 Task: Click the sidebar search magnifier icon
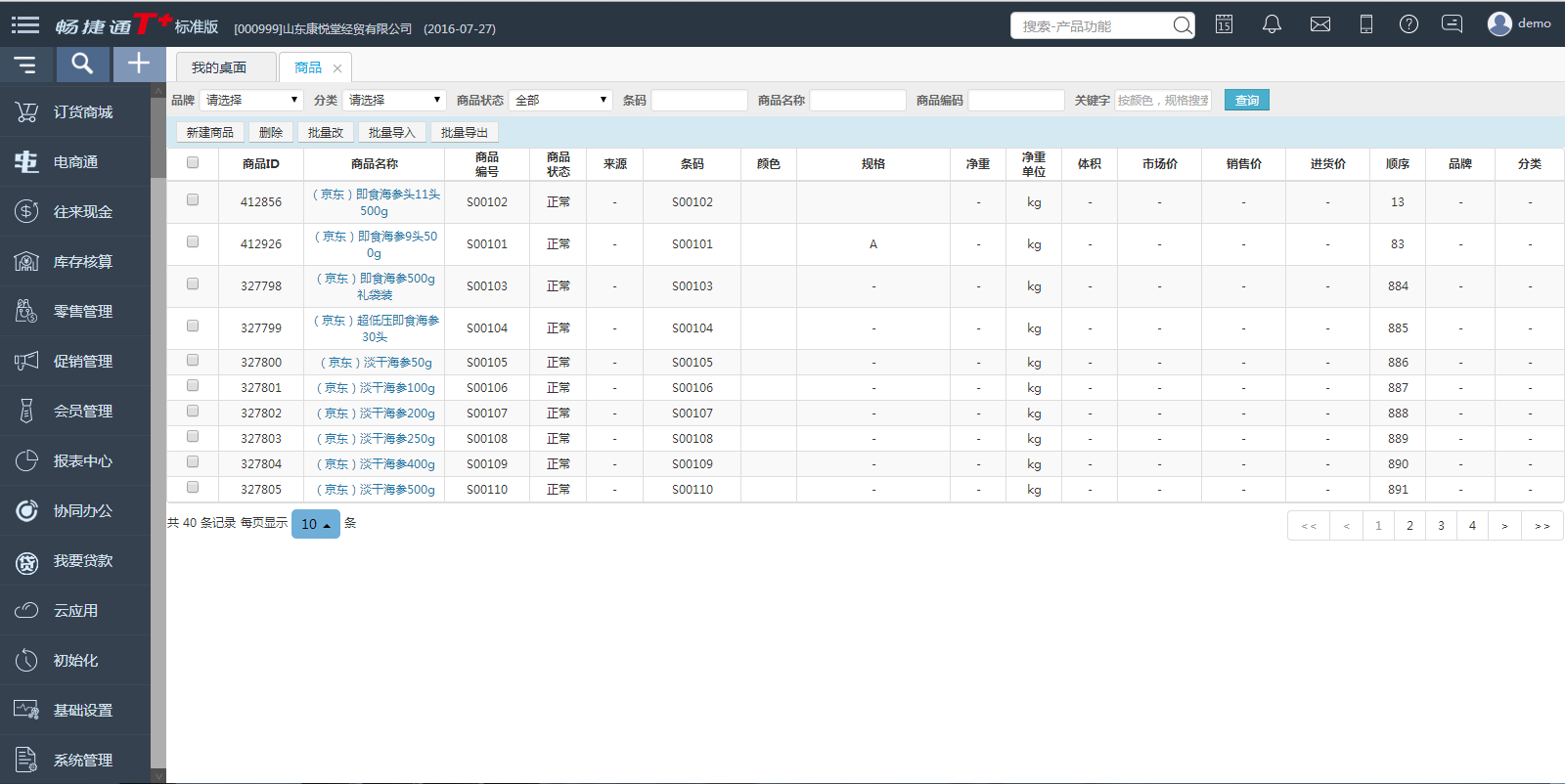click(x=82, y=65)
